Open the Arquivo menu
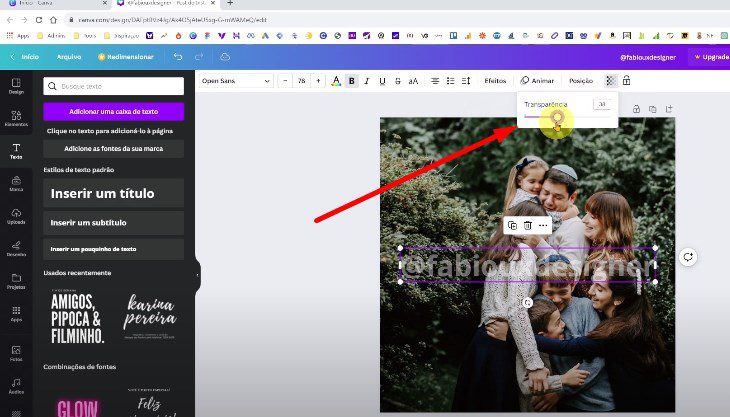Screen dimensions: 730x417 coord(69,57)
